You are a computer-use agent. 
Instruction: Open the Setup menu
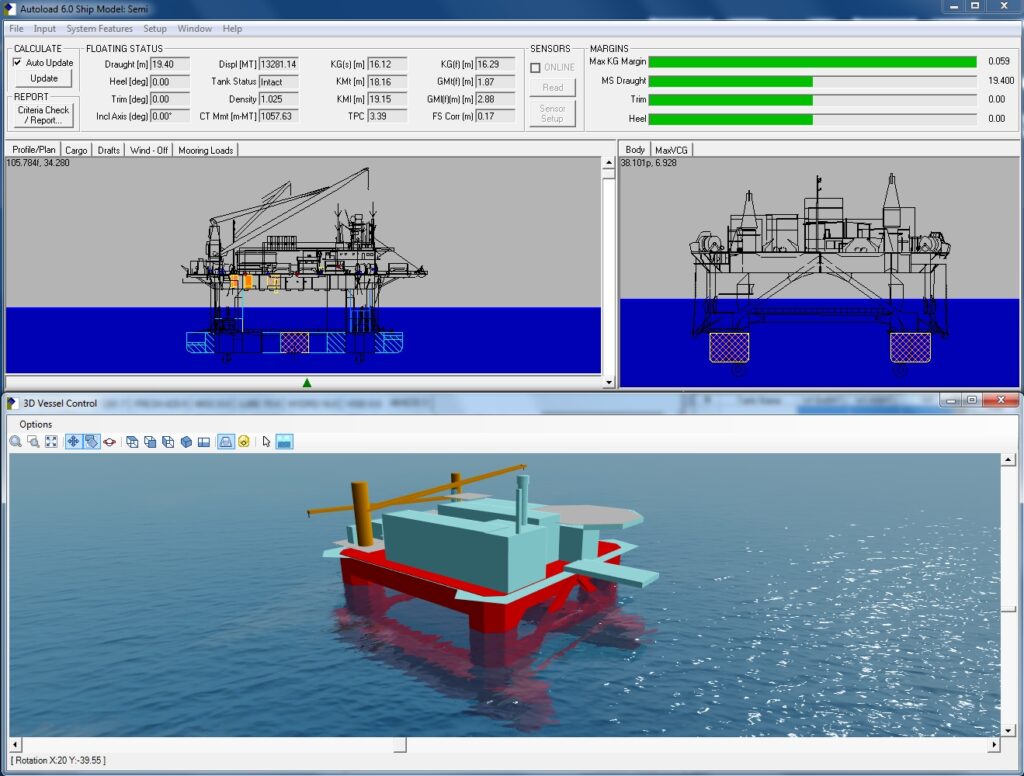tap(155, 28)
